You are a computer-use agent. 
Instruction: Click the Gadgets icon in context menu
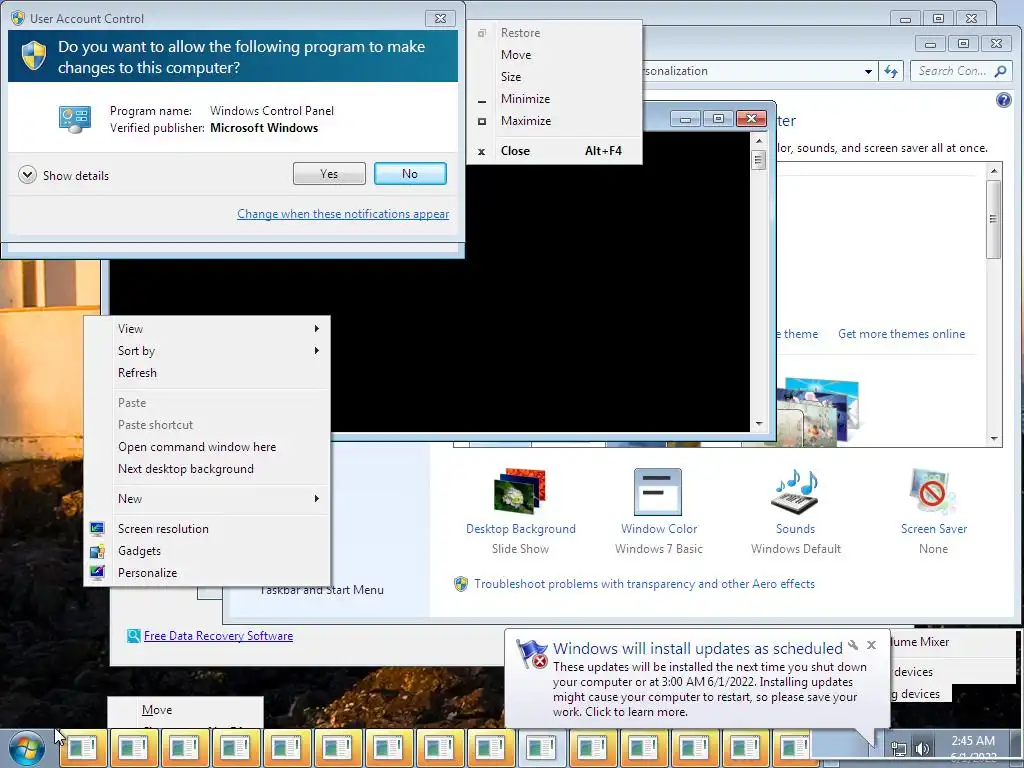pos(97,551)
